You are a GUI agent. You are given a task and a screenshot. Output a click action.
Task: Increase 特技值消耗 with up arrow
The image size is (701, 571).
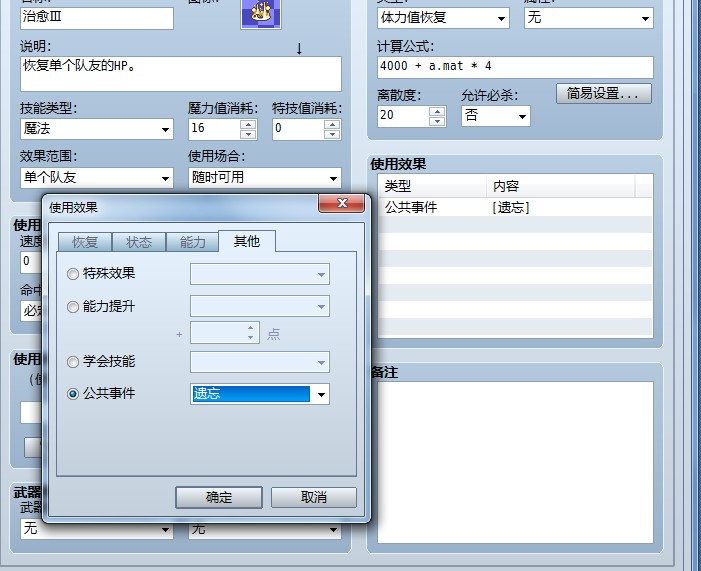click(332, 124)
